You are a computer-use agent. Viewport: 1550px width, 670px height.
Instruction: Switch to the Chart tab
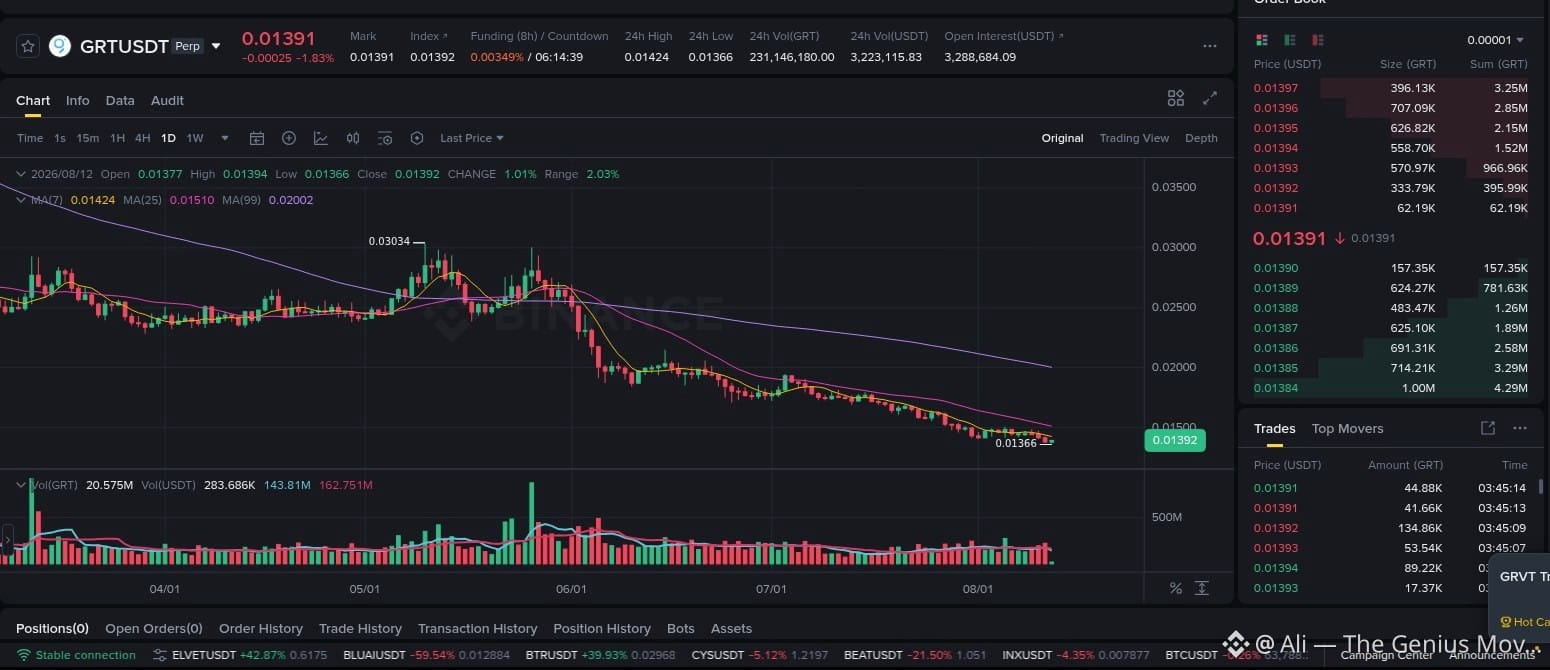pos(33,100)
